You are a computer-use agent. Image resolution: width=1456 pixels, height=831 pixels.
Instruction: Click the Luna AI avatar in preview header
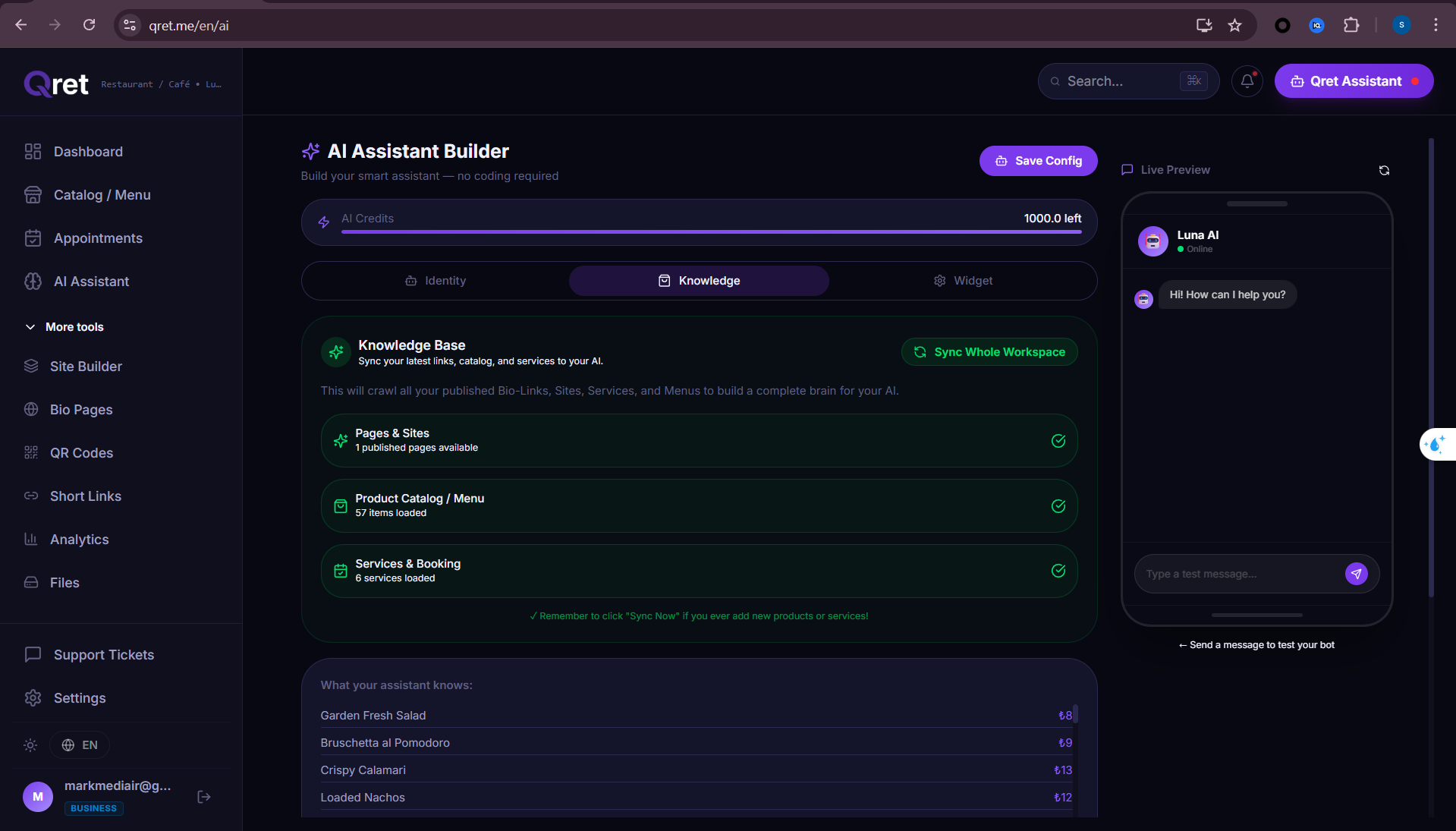pyautogui.click(x=1153, y=241)
